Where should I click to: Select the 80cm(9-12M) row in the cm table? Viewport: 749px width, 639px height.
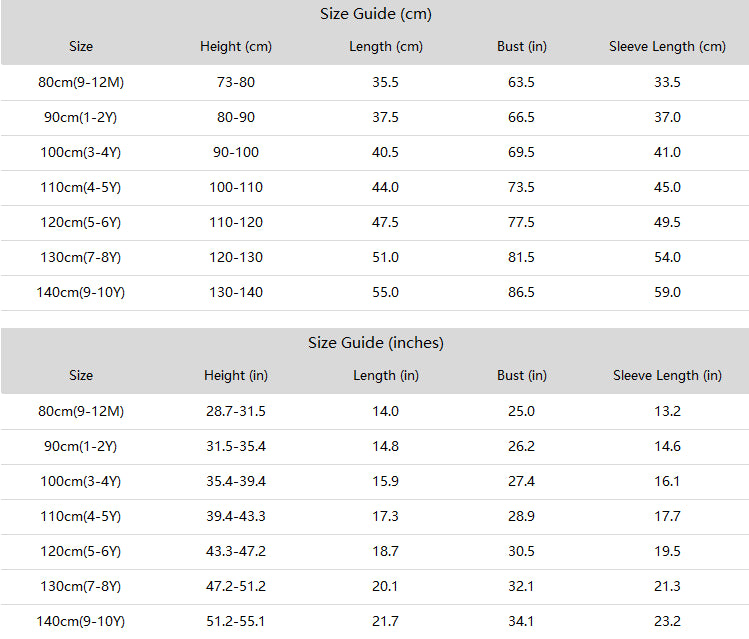pos(374,82)
